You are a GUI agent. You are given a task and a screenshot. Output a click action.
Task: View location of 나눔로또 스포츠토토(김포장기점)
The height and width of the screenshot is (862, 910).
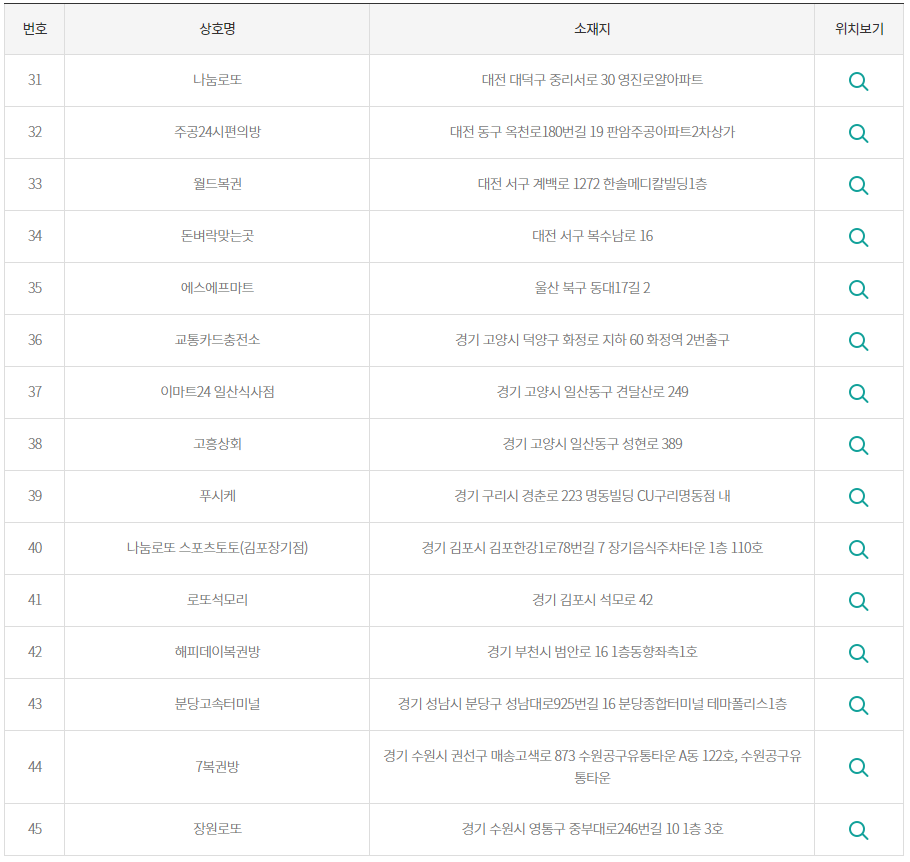858,549
